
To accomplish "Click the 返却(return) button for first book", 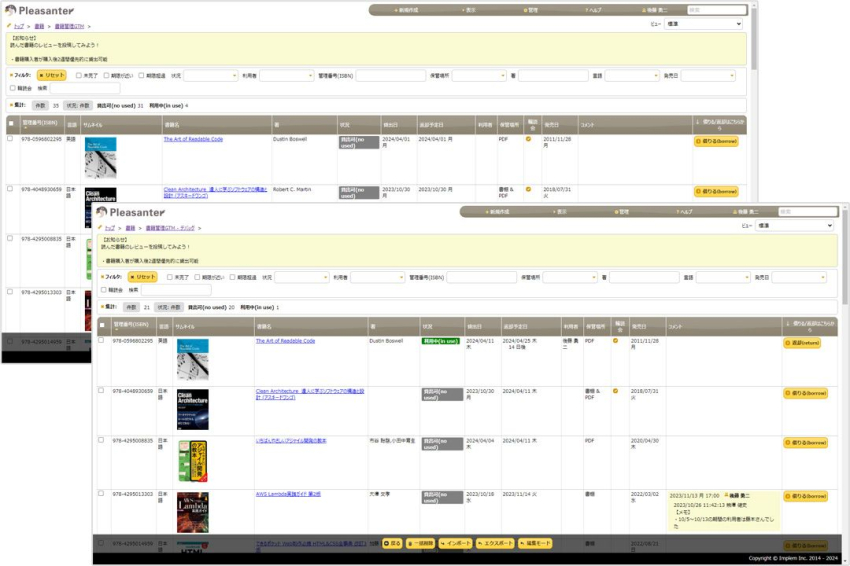I will click(x=802, y=343).
